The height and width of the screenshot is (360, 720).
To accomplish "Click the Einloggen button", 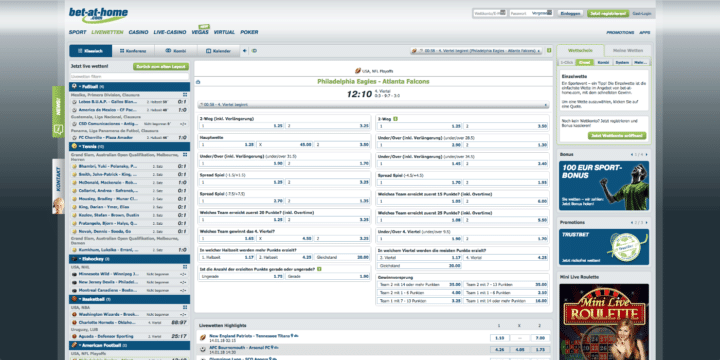I will [570, 14].
